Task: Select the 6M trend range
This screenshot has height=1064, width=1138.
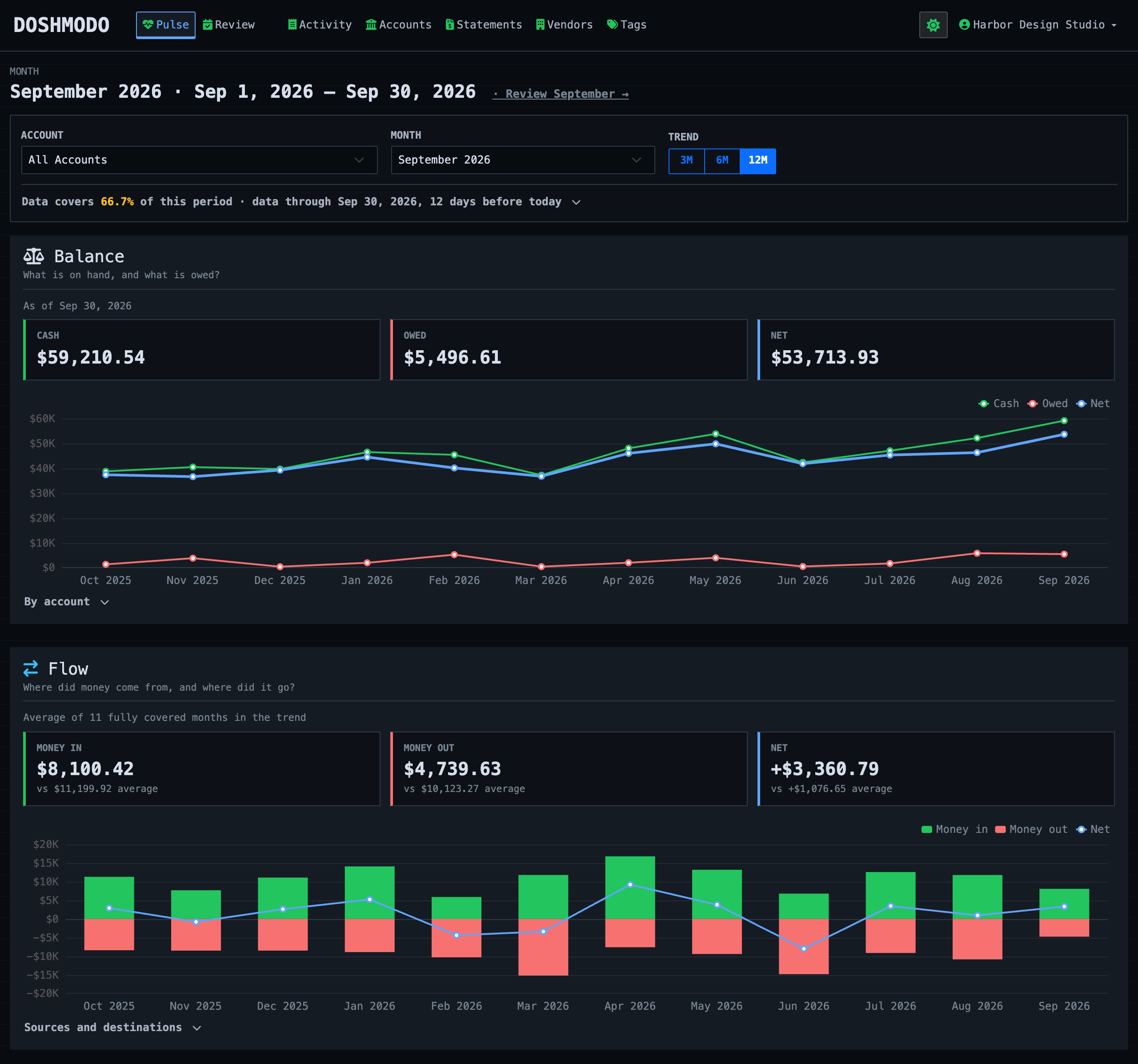Action: 722,161
